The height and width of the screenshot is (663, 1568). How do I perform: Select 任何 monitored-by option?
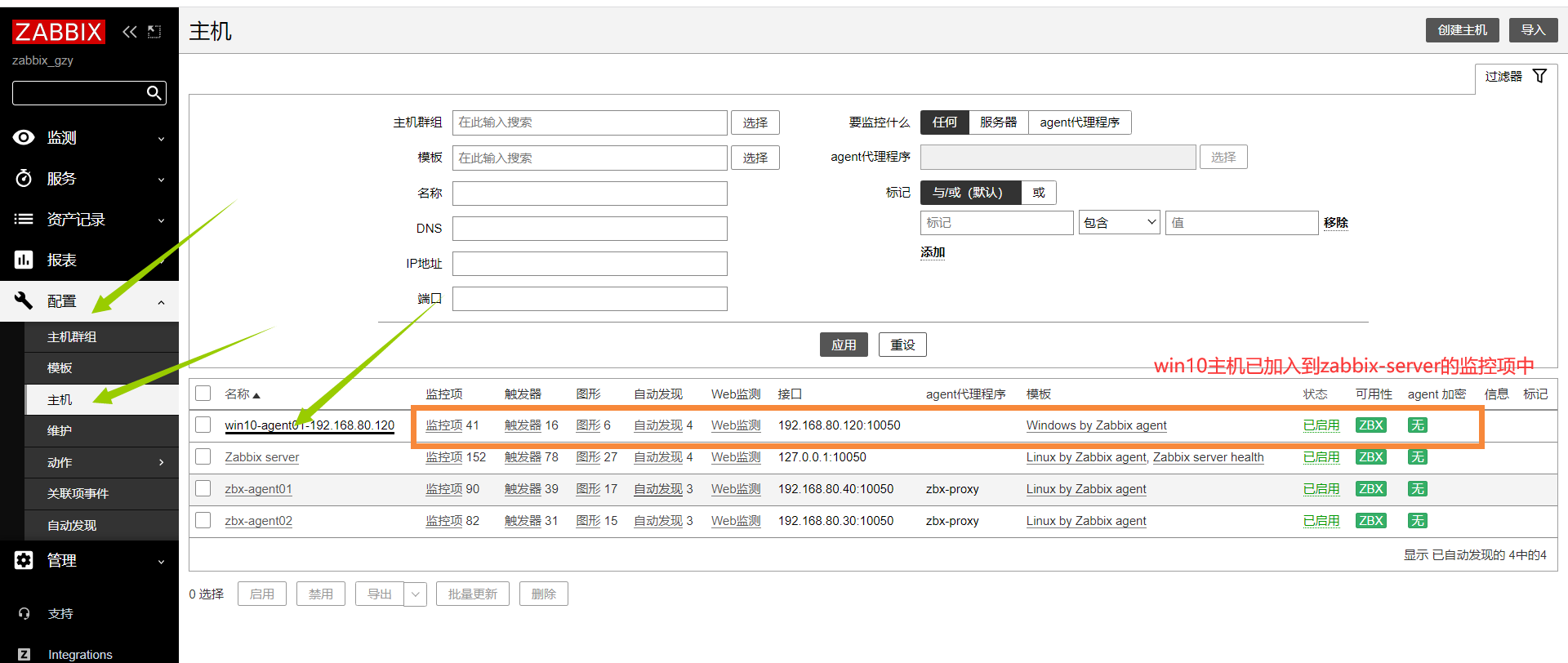tap(944, 122)
